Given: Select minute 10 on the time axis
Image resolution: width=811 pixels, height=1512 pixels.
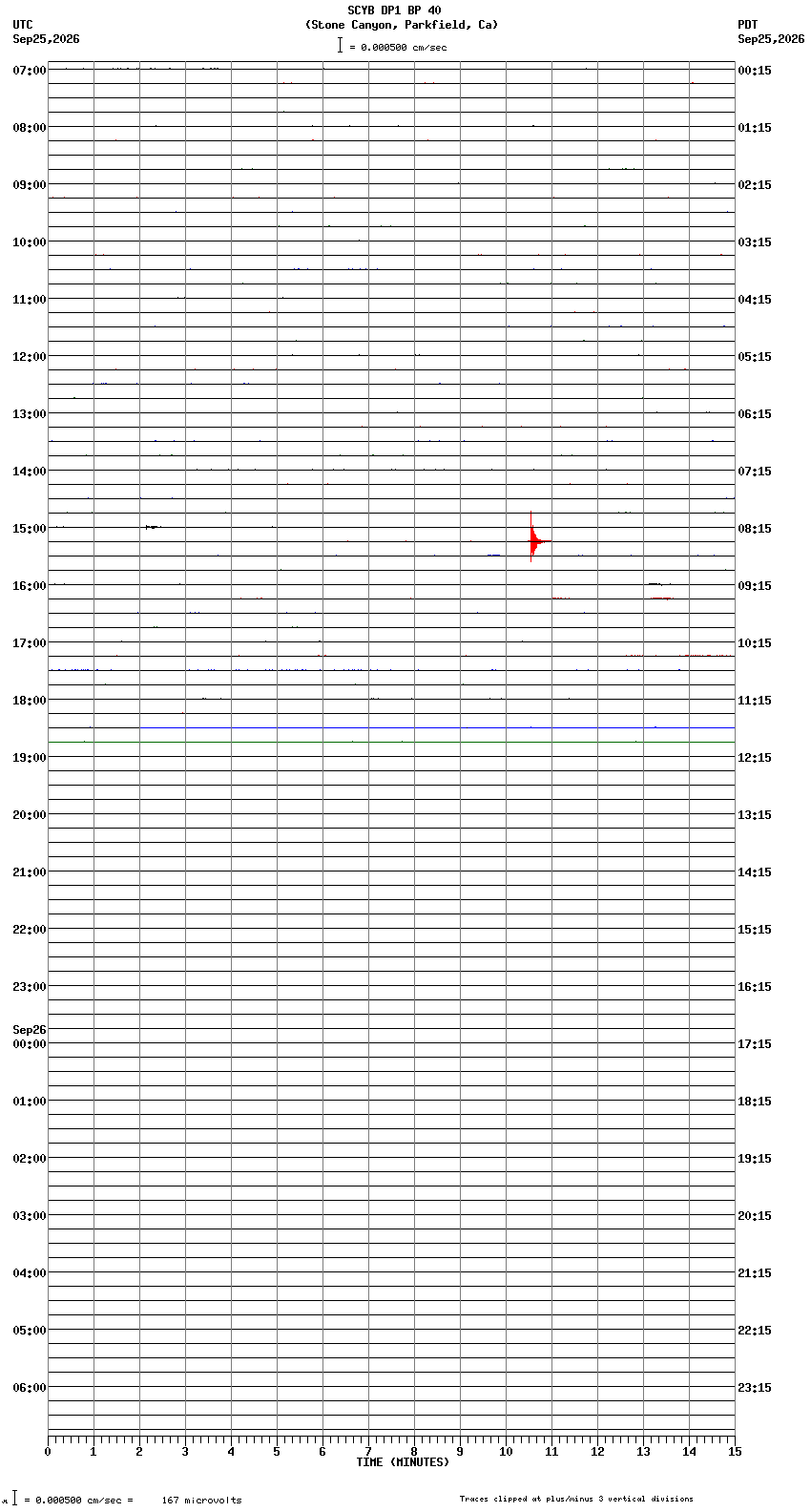Looking at the screenshot, I should pyautogui.click(x=506, y=1452).
